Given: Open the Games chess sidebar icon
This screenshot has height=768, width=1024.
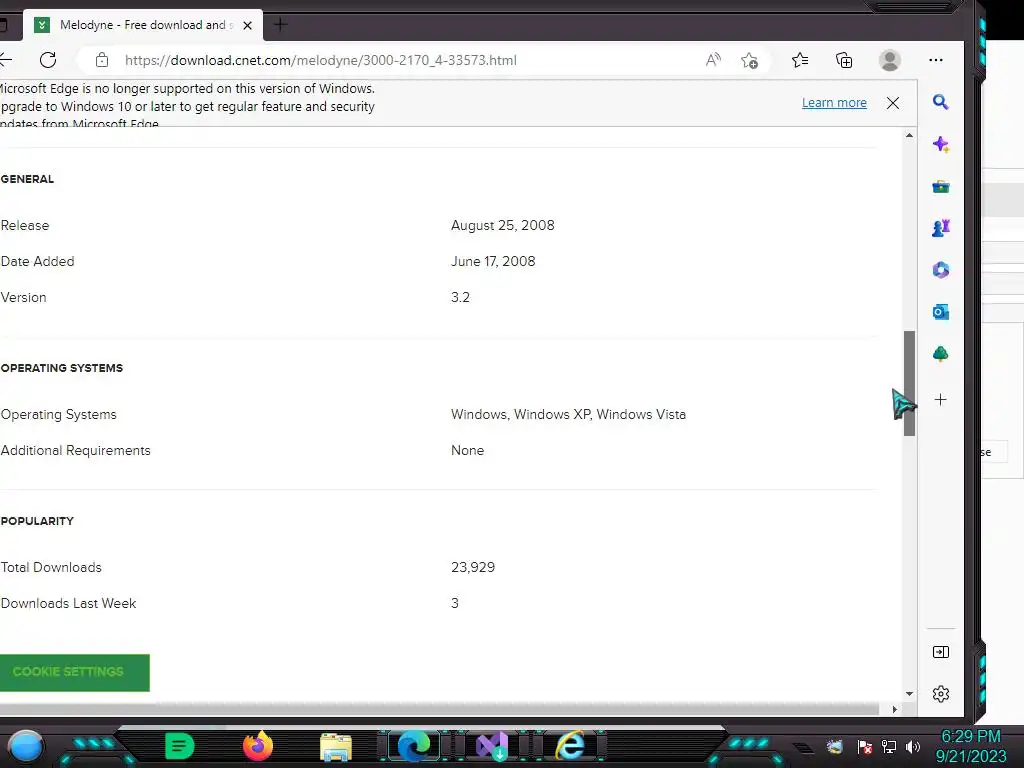Looking at the screenshot, I should click(x=940, y=228).
